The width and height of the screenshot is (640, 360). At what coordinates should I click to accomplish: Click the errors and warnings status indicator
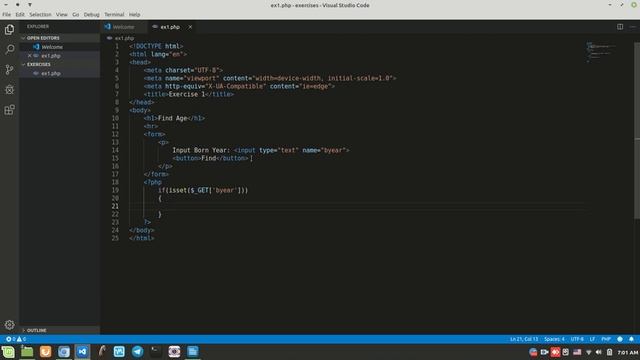point(16,339)
